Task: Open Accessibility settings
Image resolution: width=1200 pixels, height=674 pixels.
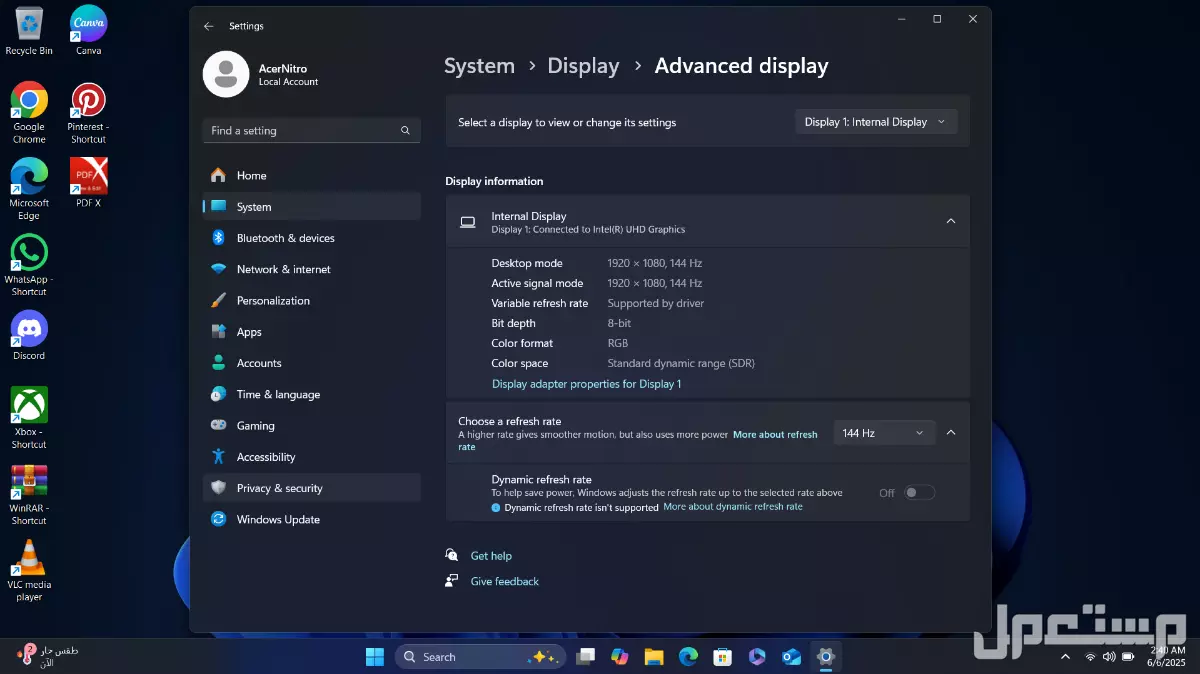Action: (311, 457)
